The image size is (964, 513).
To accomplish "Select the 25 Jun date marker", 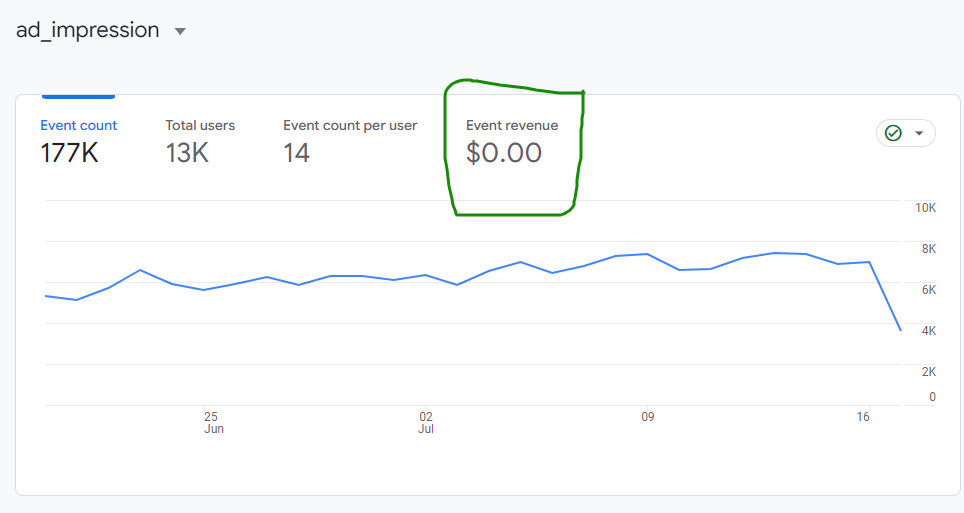I will coord(213,423).
